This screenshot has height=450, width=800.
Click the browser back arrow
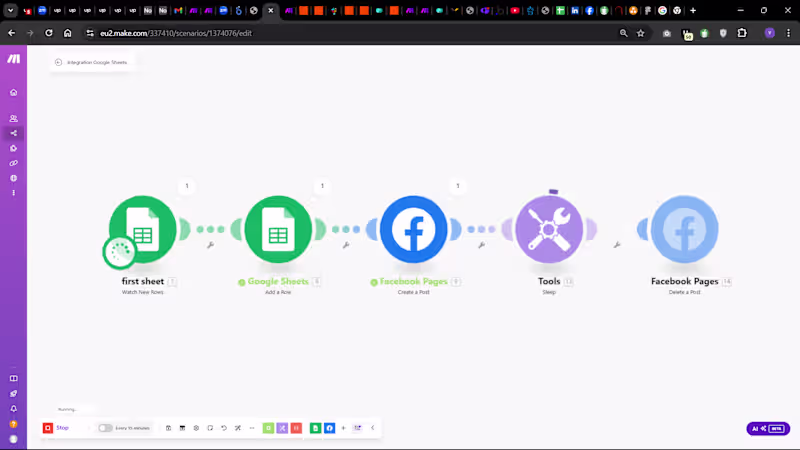[11, 33]
